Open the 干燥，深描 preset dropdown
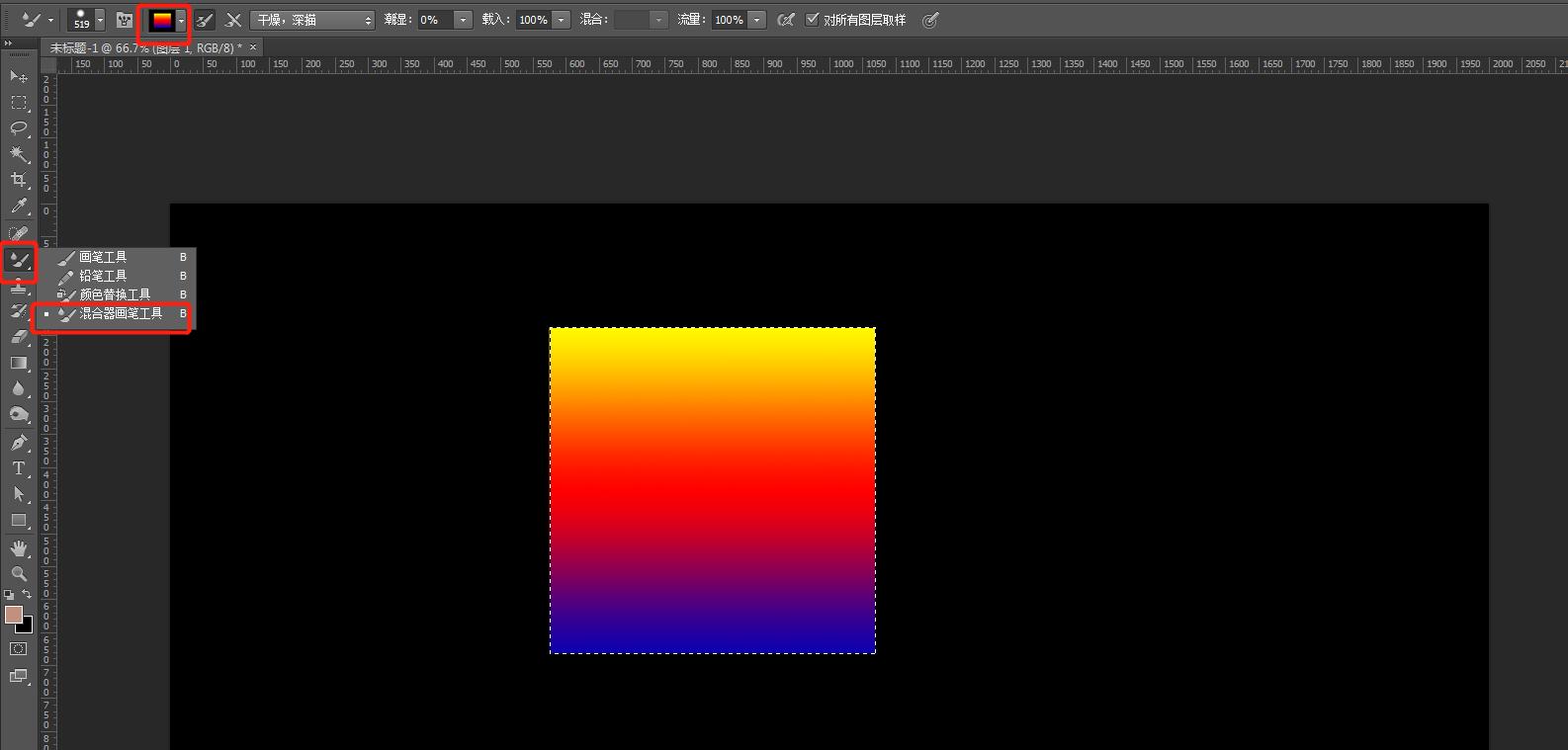This screenshot has height=750, width=1568. (x=312, y=20)
